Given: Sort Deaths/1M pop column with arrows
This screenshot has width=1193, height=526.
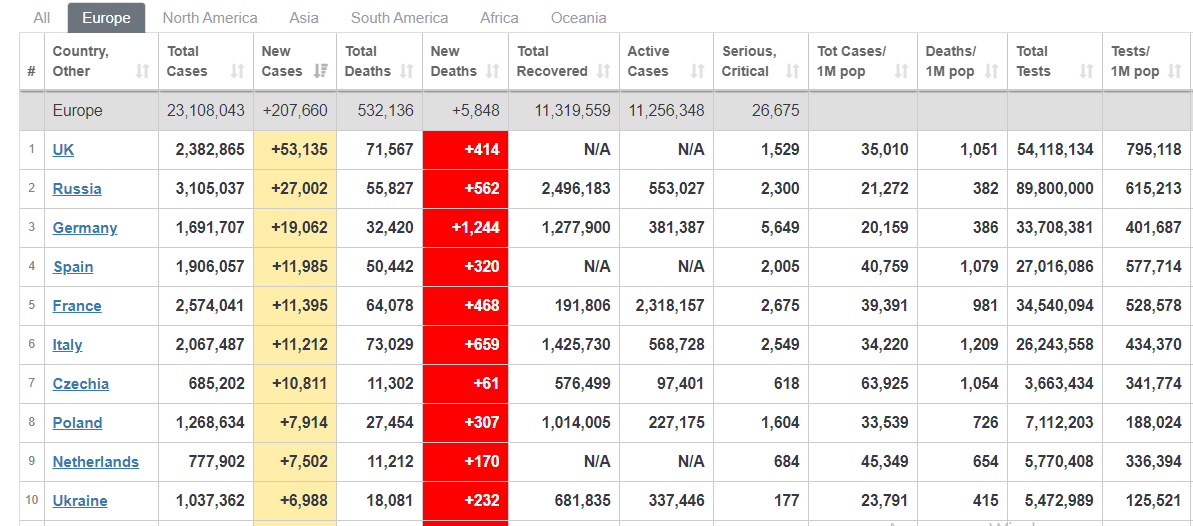Looking at the screenshot, I should 991,71.
